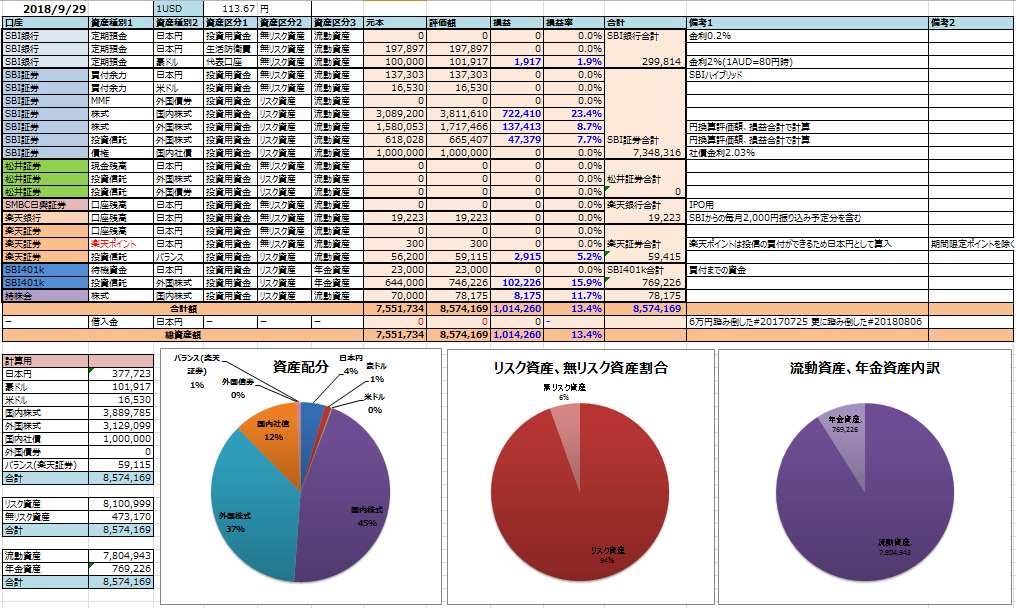This screenshot has height=608, width=1016.
Task: Click the 23.4% profit rate cell
Action: pos(573,113)
